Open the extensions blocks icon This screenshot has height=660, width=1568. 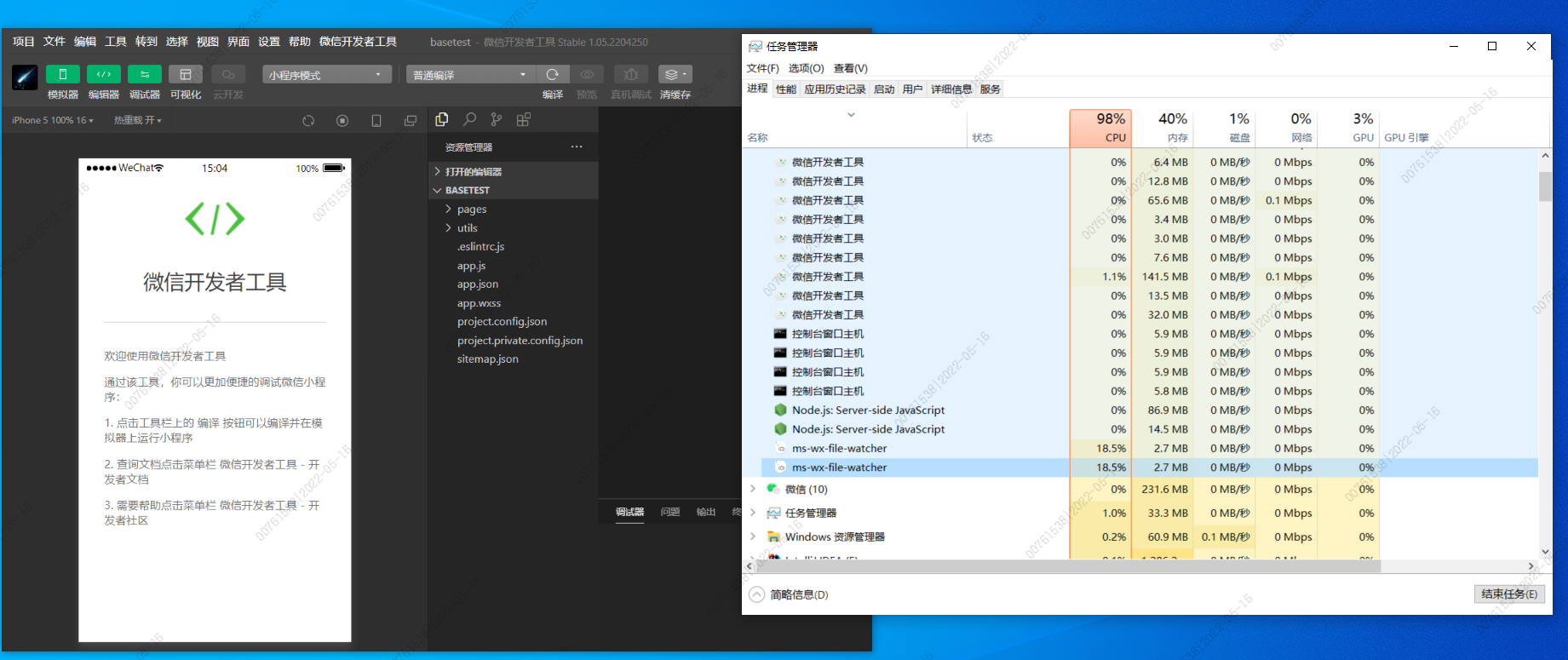[x=524, y=120]
